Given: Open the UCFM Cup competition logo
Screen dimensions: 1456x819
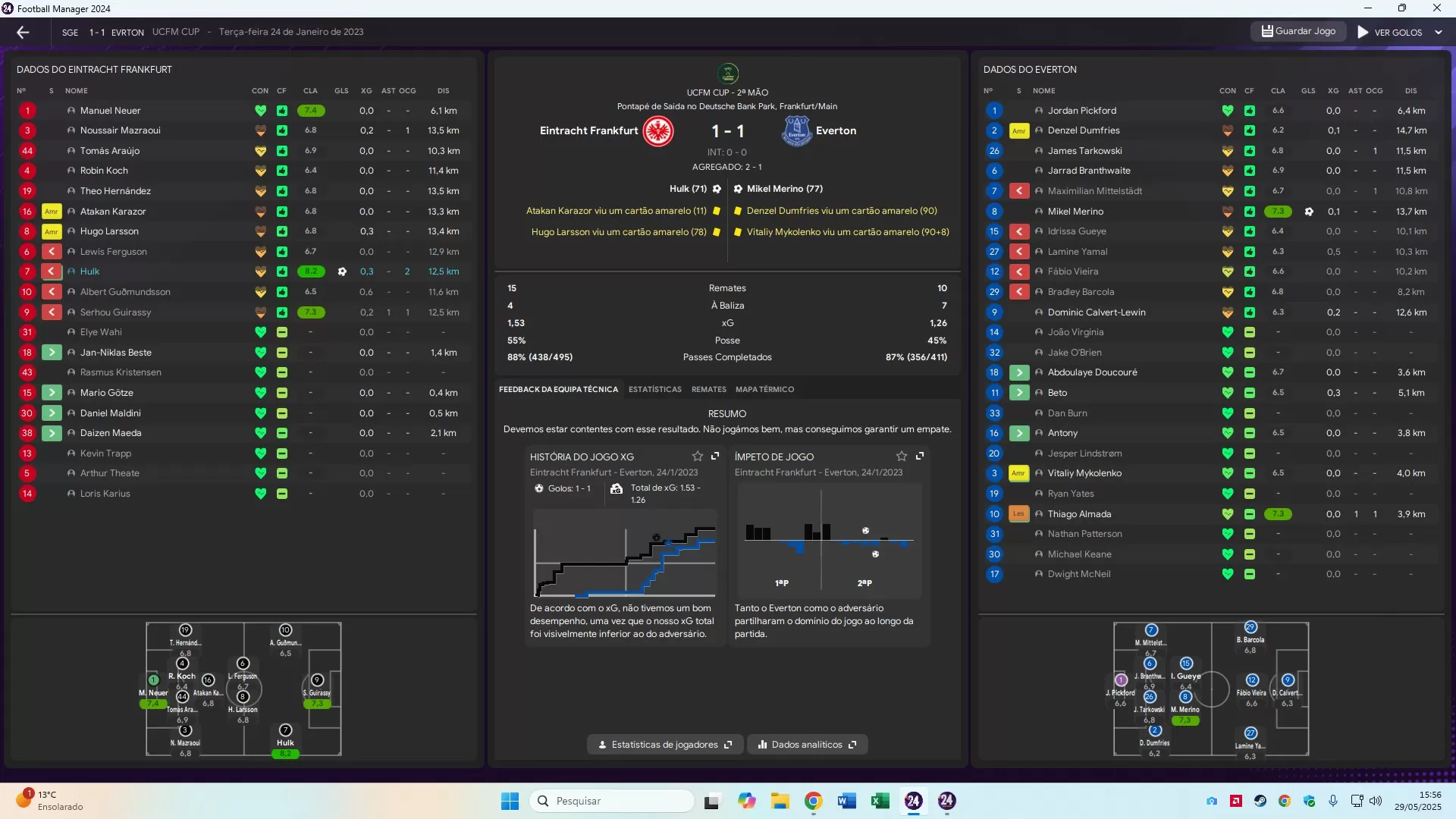Looking at the screenshot, I should (727, 74).
